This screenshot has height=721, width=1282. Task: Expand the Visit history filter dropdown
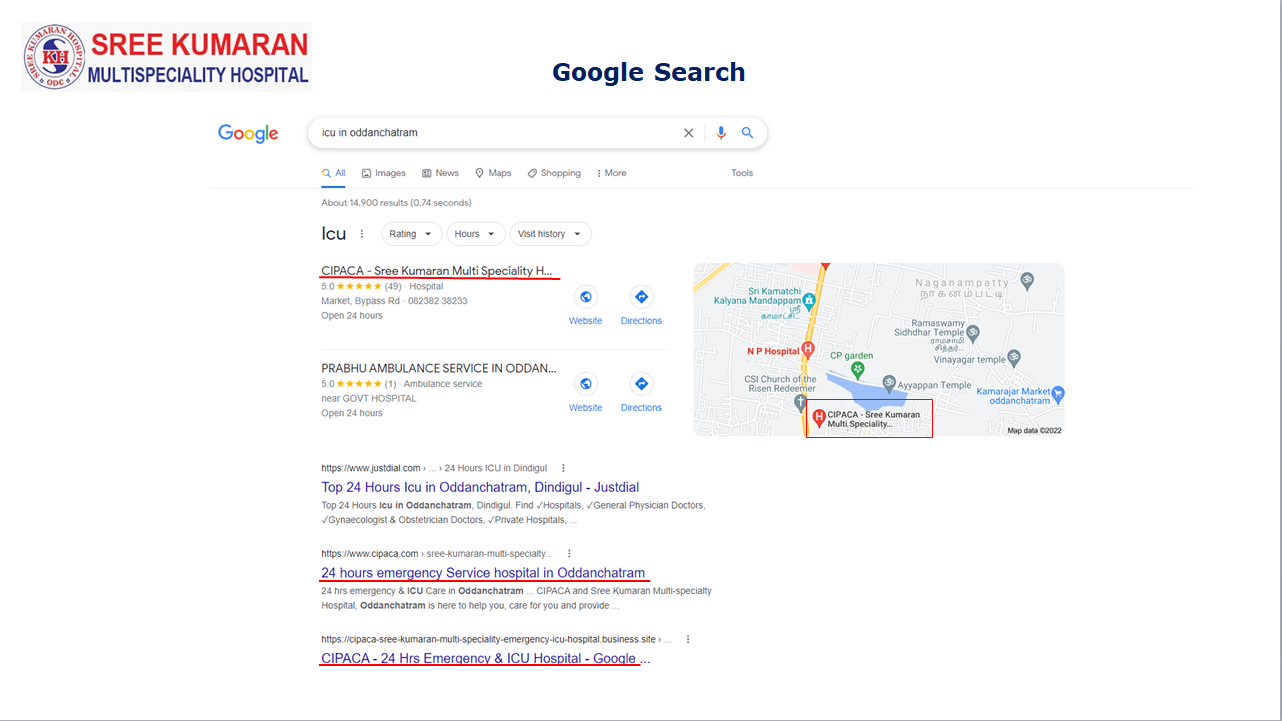click(549, 234)
